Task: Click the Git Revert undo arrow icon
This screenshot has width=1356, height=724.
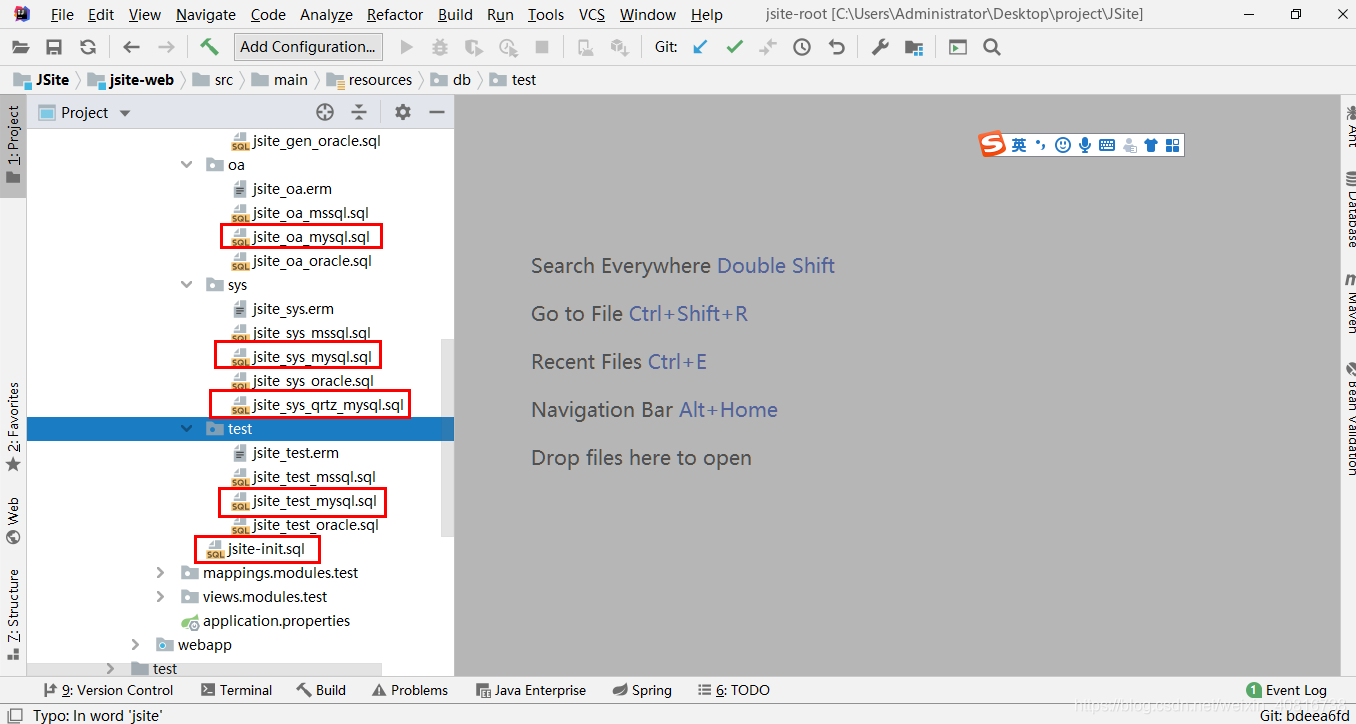Action: (x=836, y=47)
